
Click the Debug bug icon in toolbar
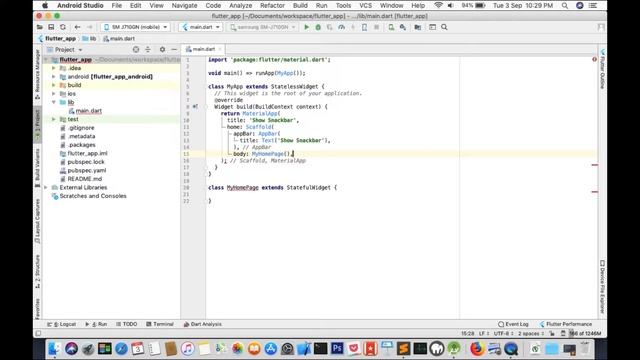click(318, 27)
